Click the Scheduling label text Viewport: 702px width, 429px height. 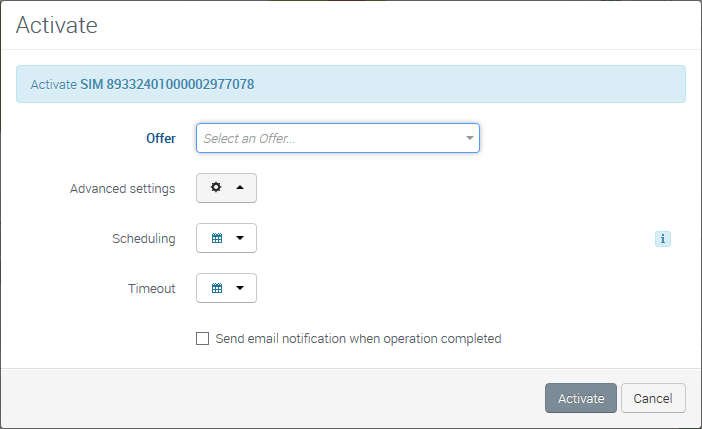(x=144, y=239)
